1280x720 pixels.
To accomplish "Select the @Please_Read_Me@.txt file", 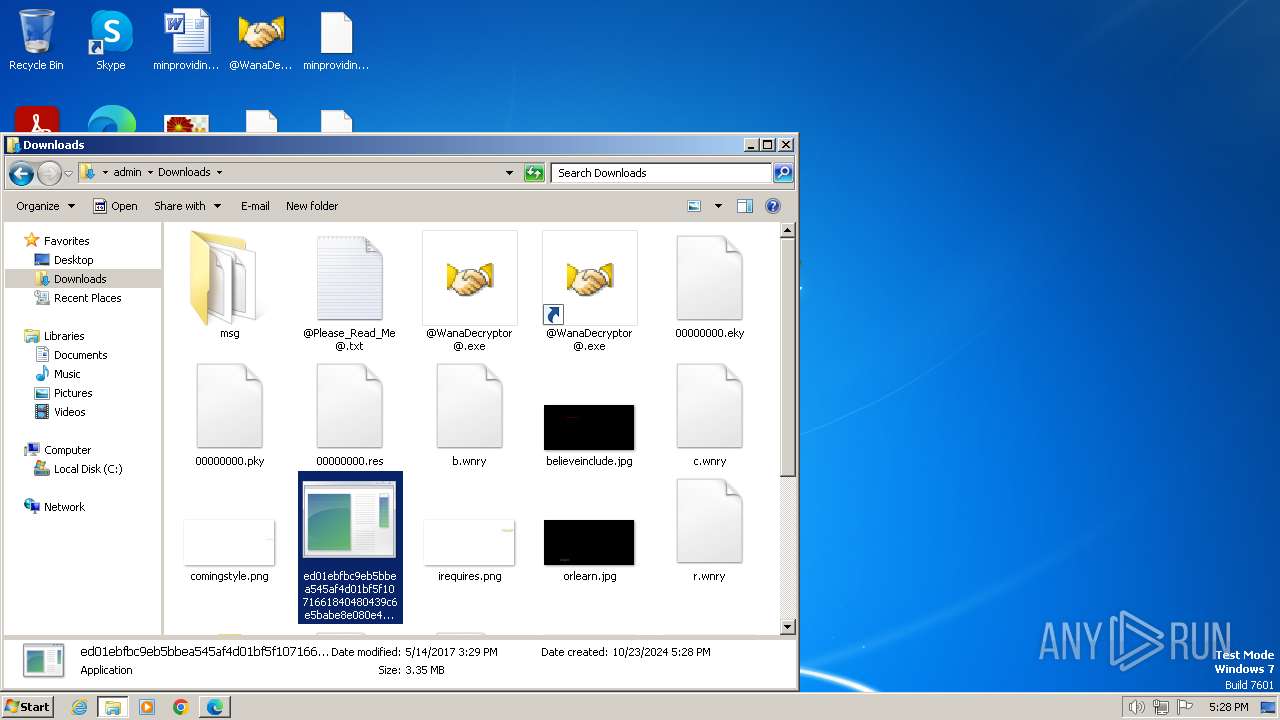I will 349,291.
